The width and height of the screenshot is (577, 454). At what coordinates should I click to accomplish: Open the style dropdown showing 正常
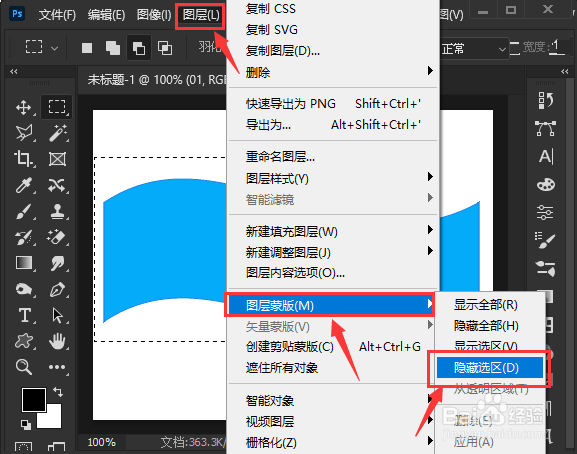point(474,49)
